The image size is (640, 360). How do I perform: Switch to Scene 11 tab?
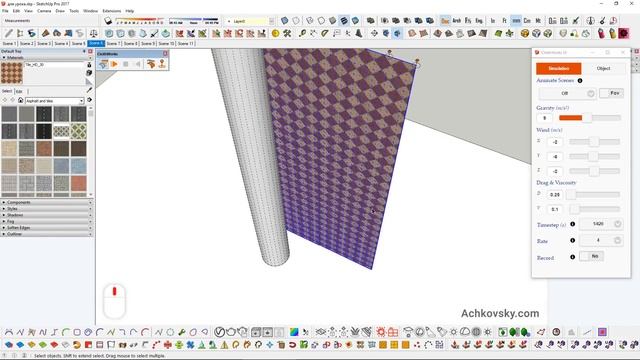[185, 43]
